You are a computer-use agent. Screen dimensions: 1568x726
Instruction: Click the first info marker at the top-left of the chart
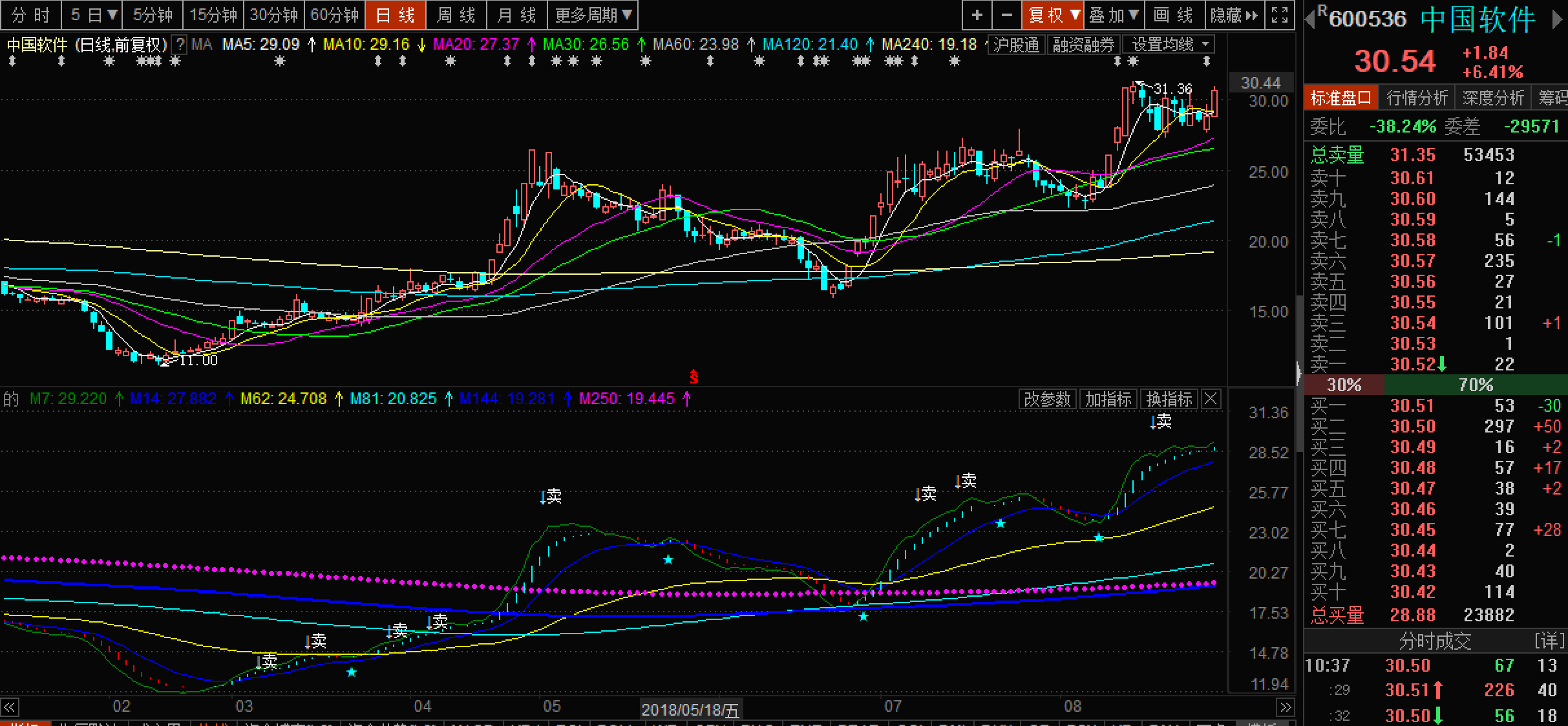[x=12, y=61]
